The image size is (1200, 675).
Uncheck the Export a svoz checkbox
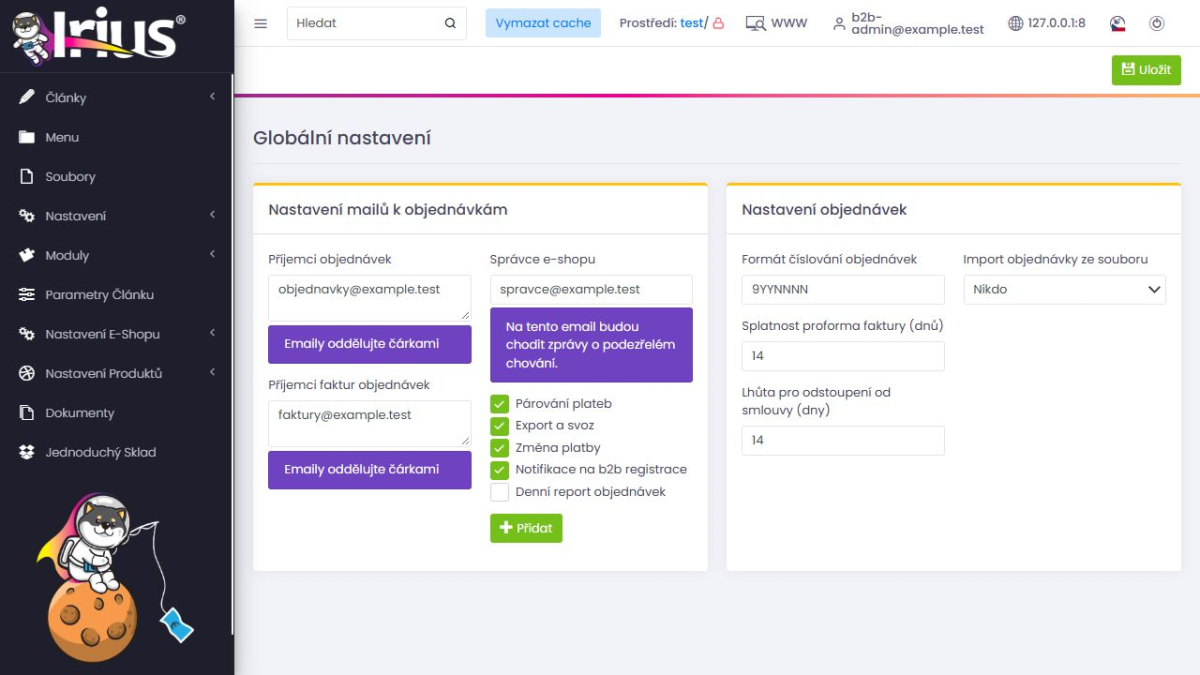[x=500, y=426]
